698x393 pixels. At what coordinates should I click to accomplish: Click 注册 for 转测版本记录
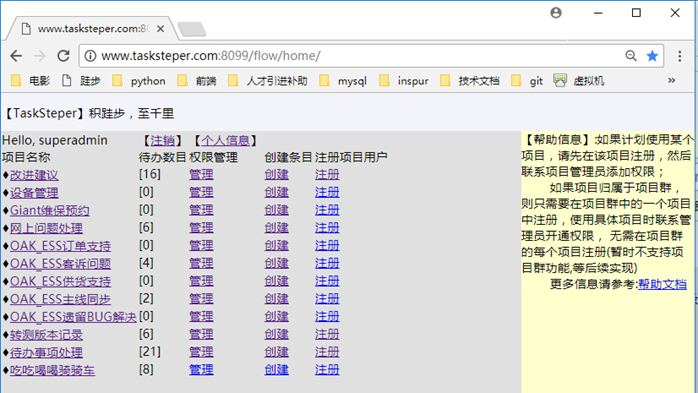tap(327, 334)
